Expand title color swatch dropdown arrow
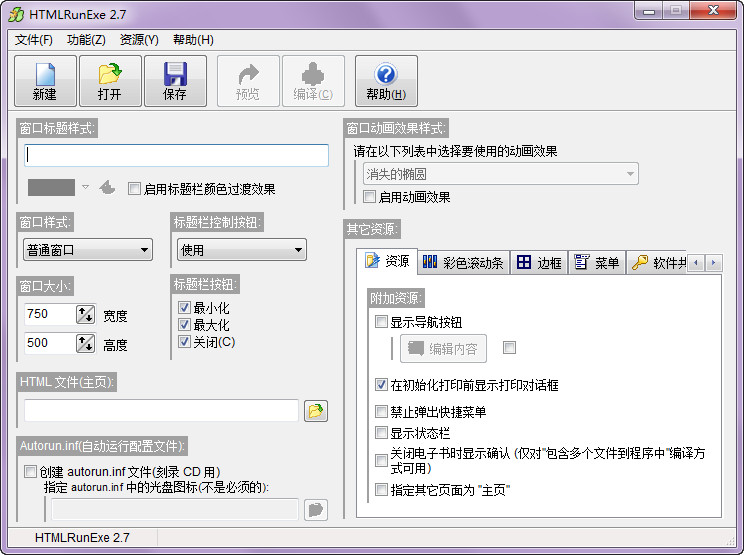The width and height of the screenshot is (744, 555). [85, 187]
